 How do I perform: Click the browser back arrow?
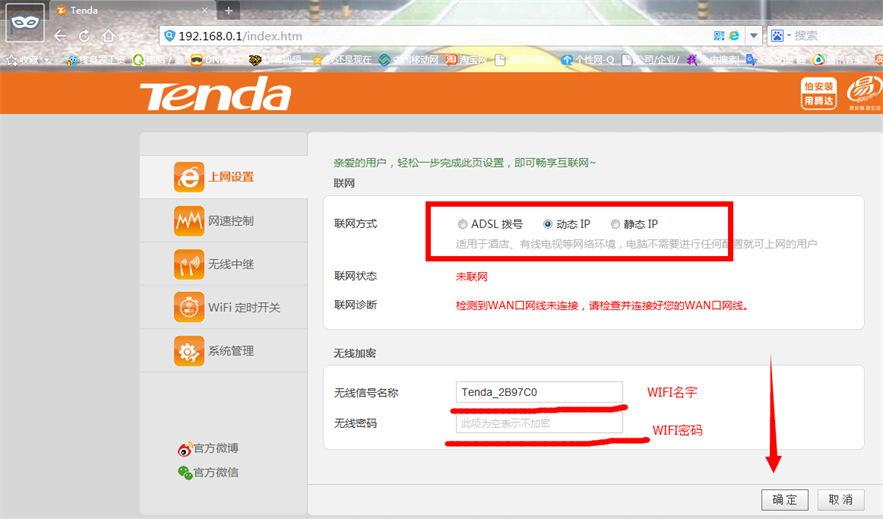tap(60, 36)
